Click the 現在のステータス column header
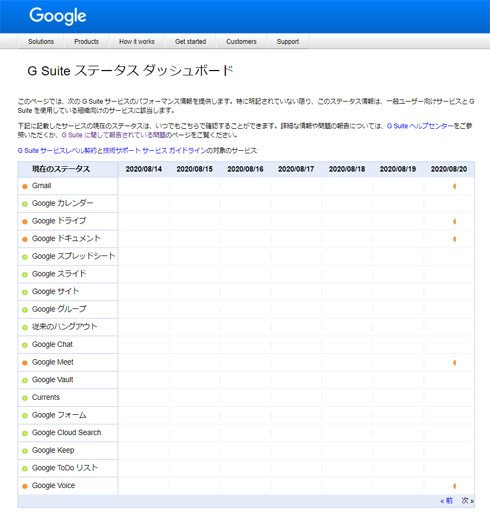Screen dimensions: 490x519 pos(61,169)
